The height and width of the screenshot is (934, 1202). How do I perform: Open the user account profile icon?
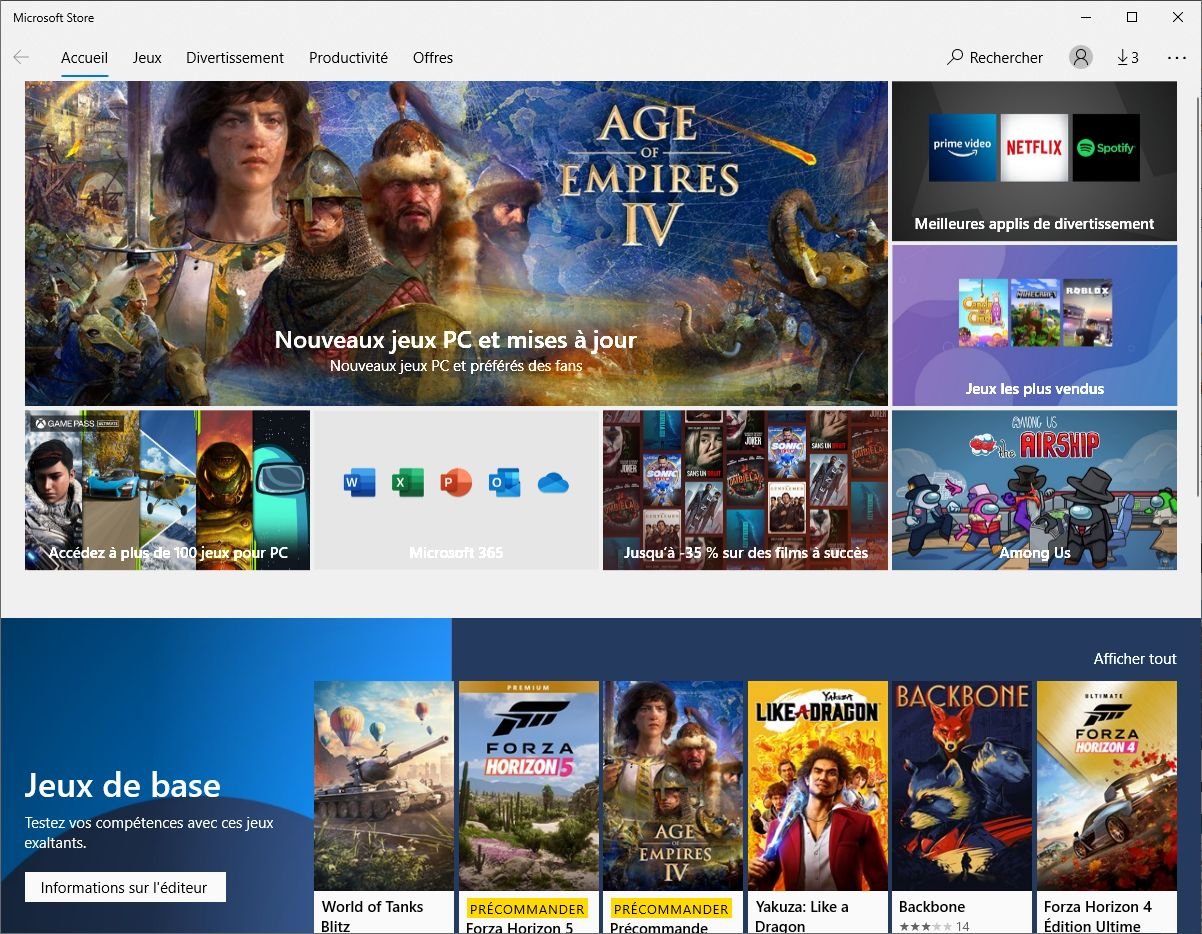point(1080,58)
